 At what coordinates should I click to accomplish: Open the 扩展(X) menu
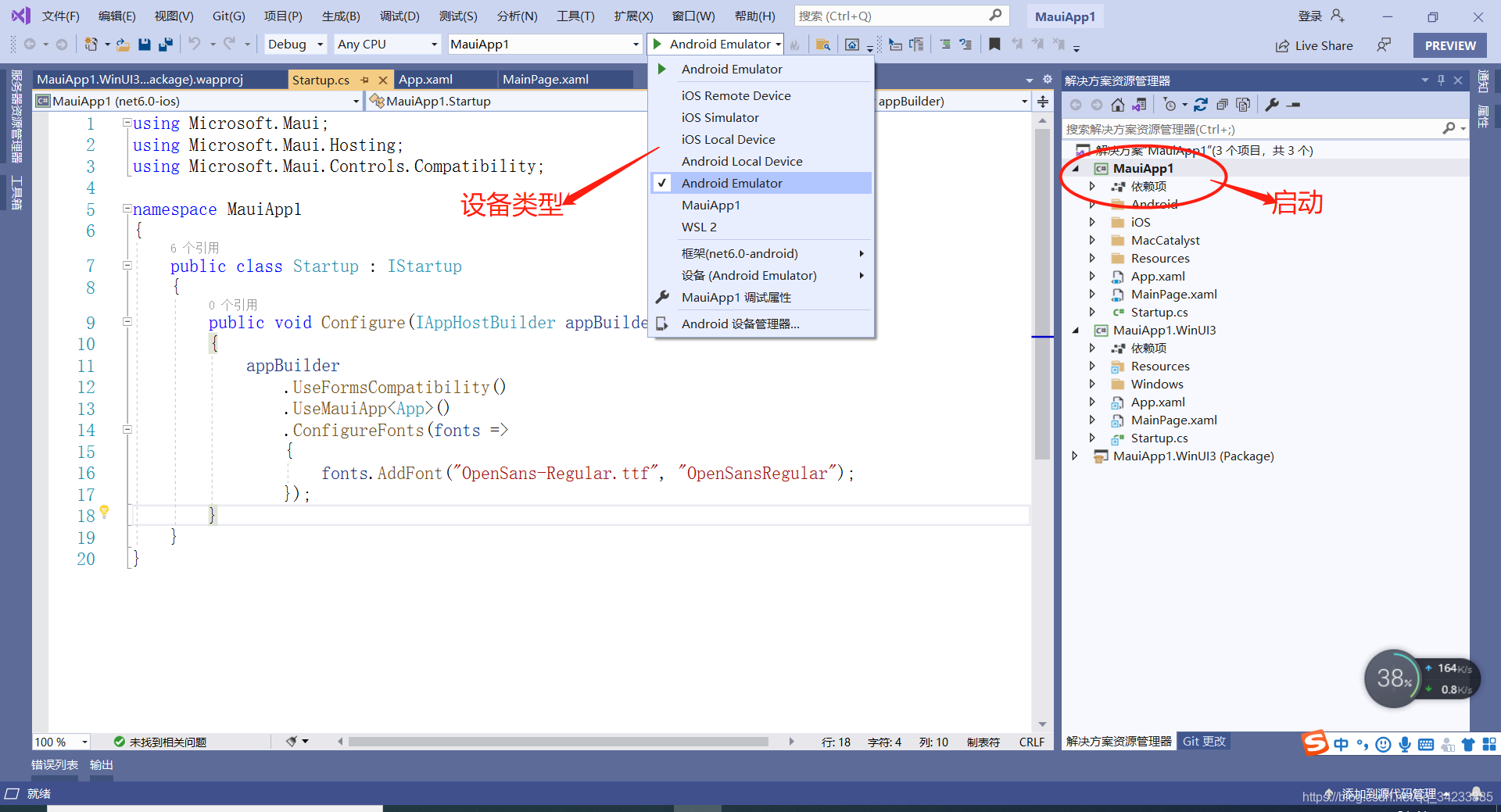point(633,16)
